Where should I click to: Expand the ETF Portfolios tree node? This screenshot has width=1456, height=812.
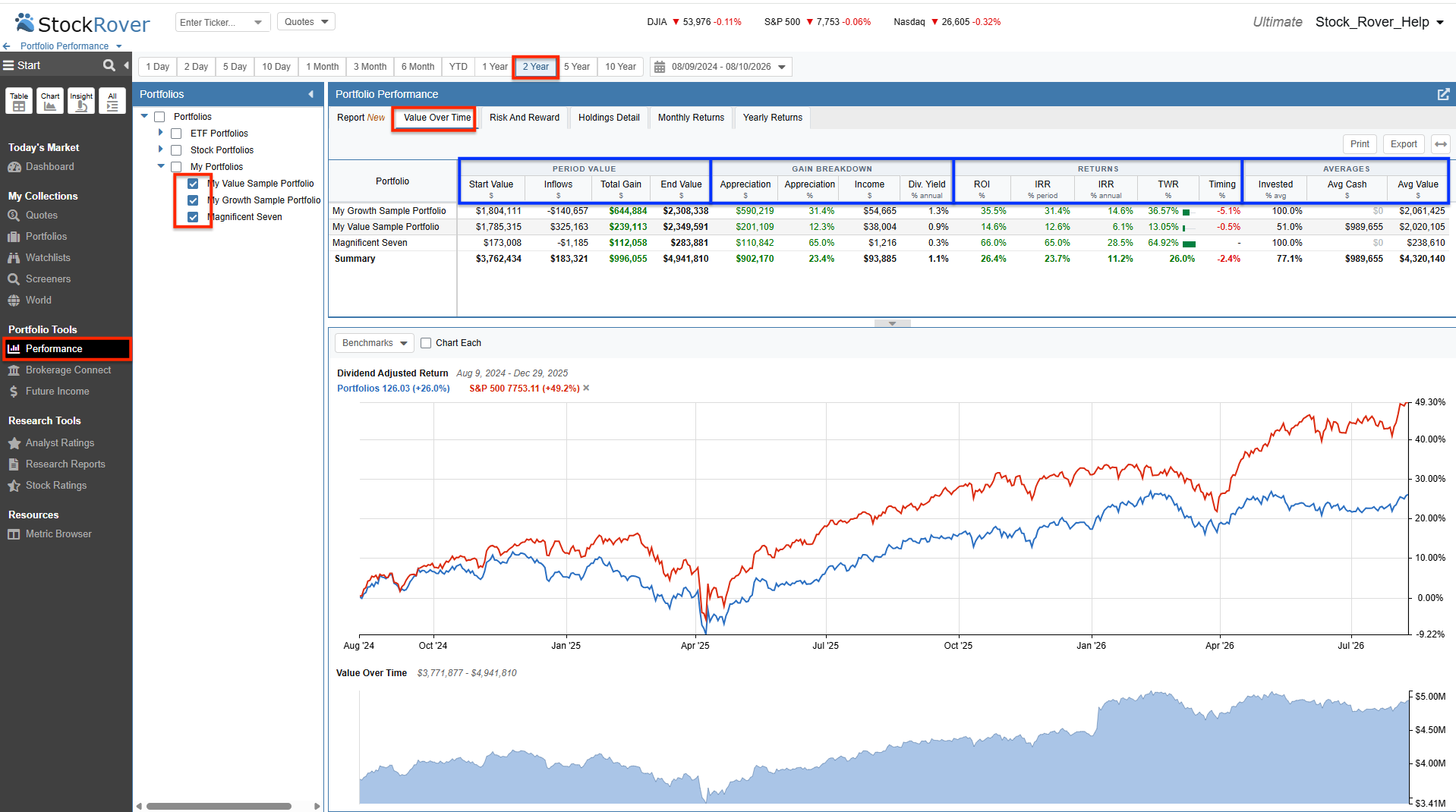click(160, 133)
